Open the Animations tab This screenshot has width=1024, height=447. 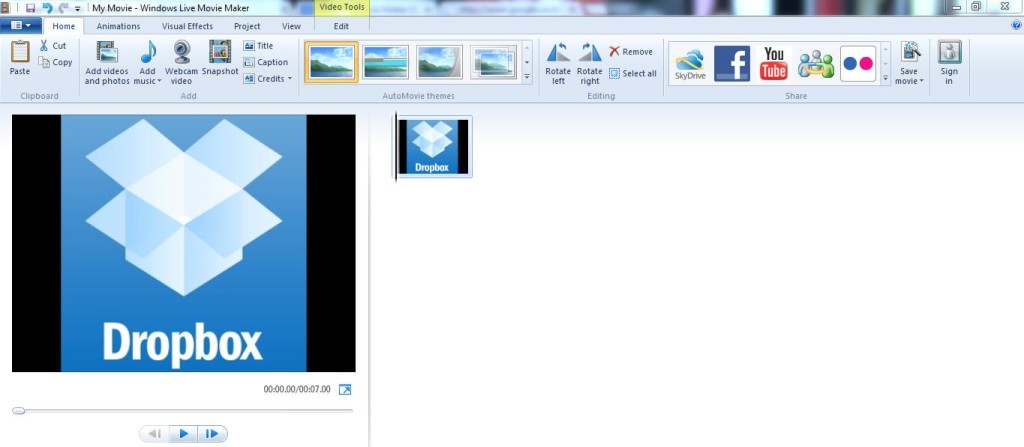click(118, 26)
